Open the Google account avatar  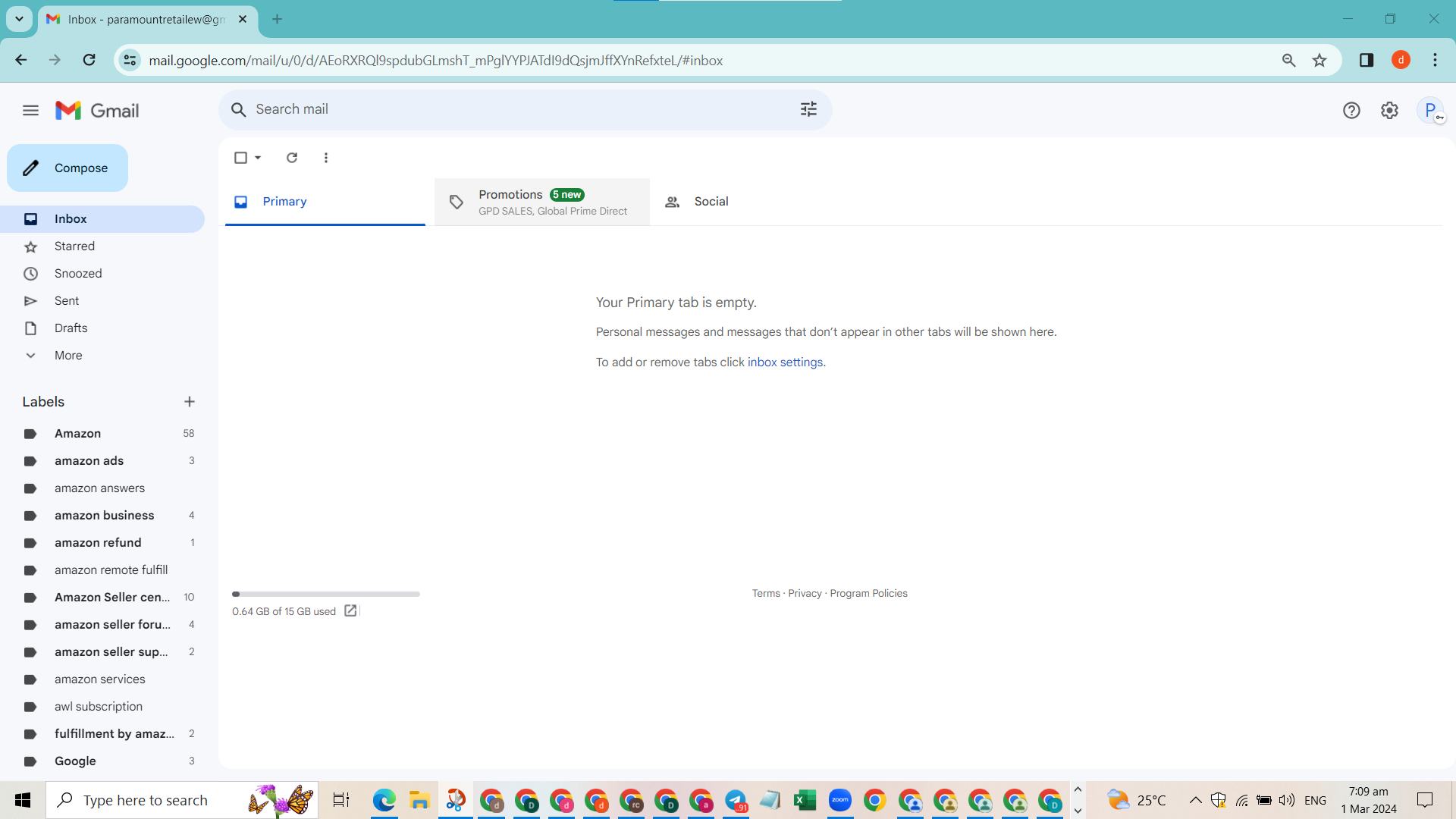coord(1431,111)
